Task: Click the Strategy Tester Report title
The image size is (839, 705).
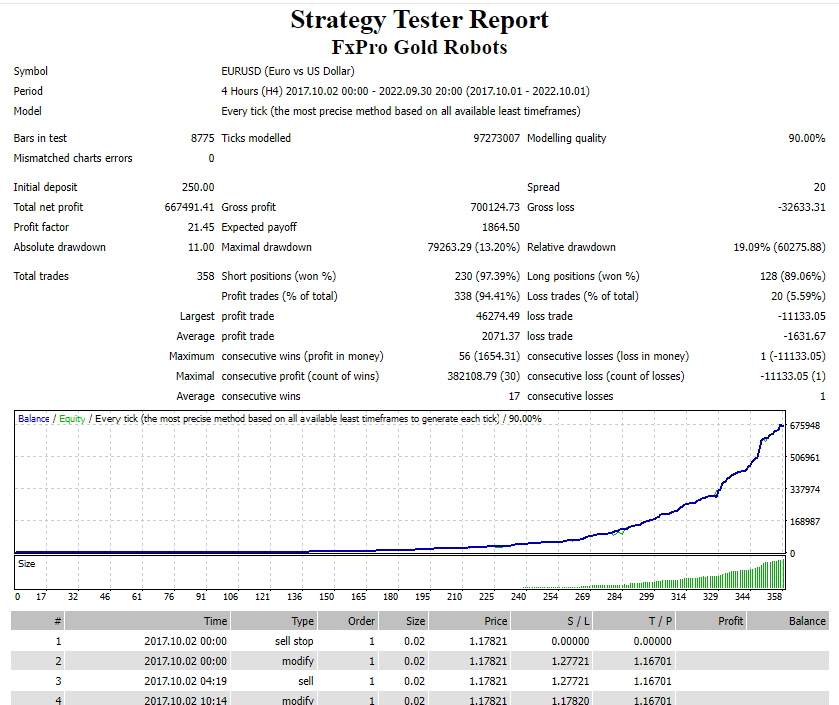Action: click(x=420, y=20)
